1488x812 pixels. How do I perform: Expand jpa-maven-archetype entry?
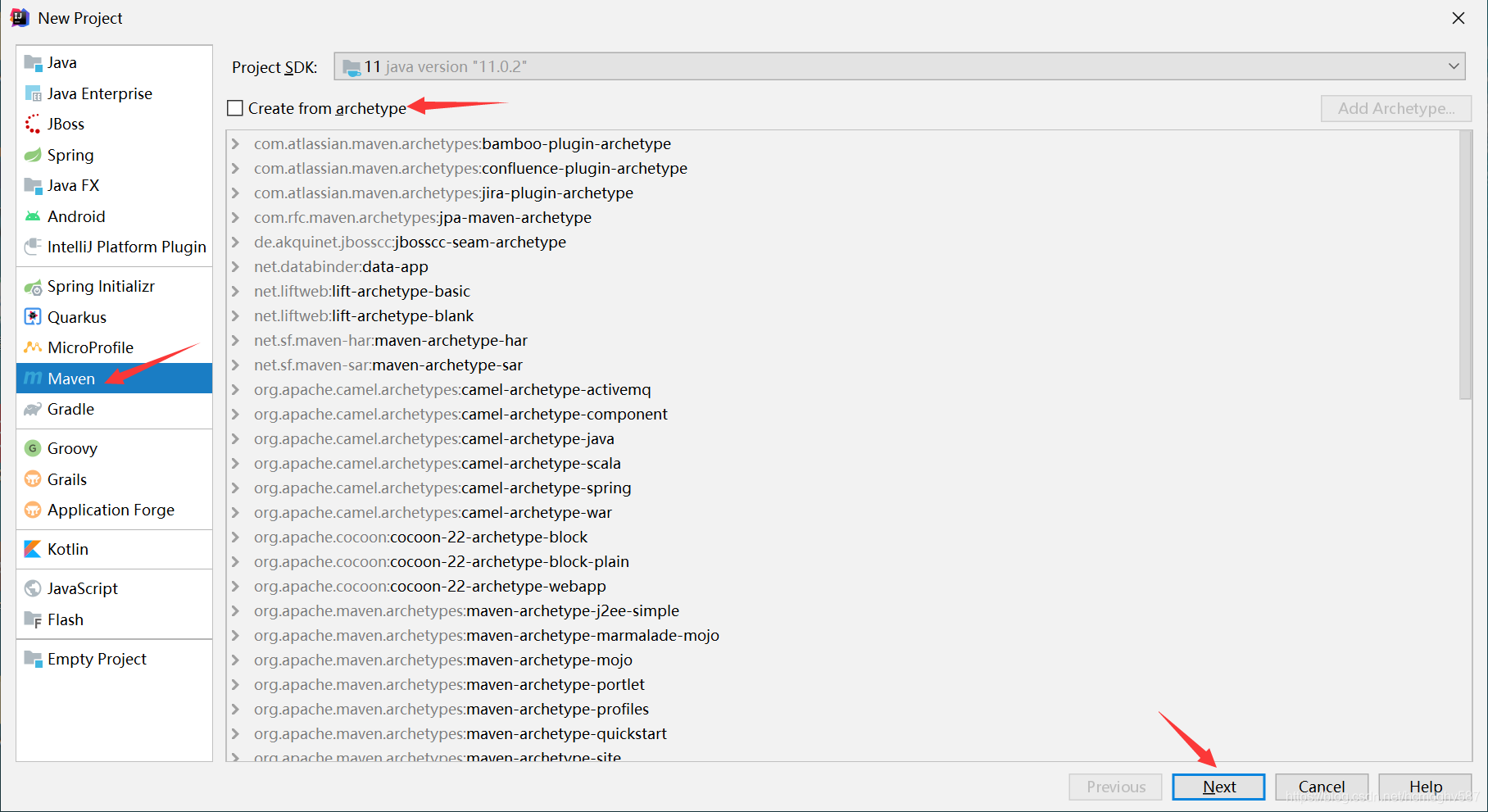(236, 218)
